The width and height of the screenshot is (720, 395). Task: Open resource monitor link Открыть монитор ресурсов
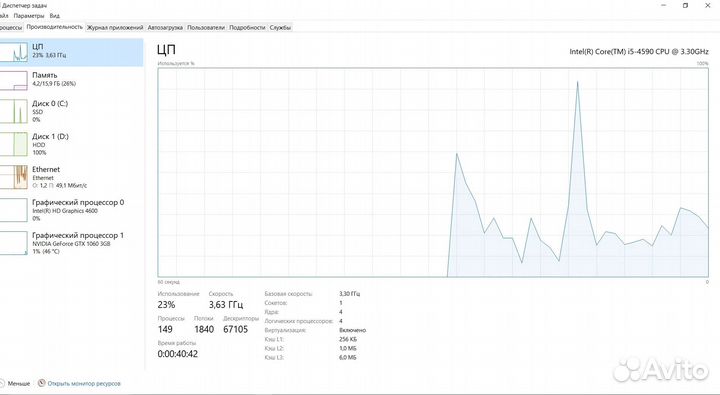pyautogui.click(x=84, y=383)
